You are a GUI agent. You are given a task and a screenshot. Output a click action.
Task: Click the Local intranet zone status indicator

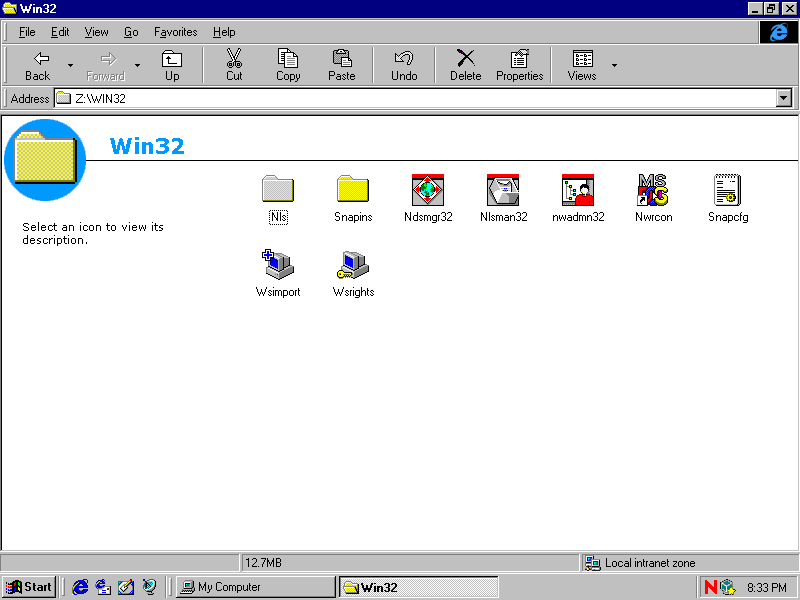point(690,563)
